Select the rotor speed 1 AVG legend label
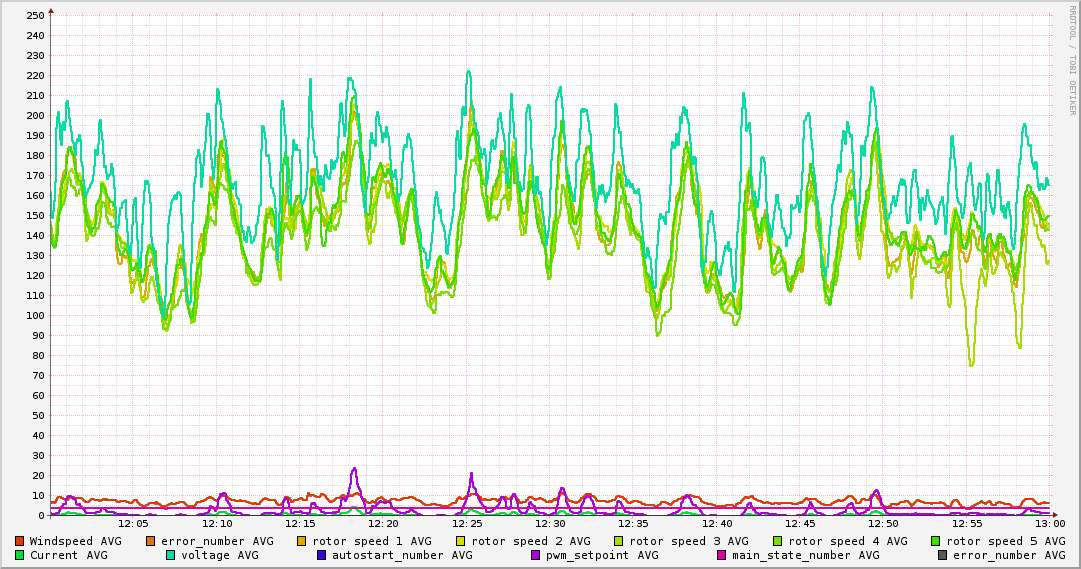 click(372, 542)
